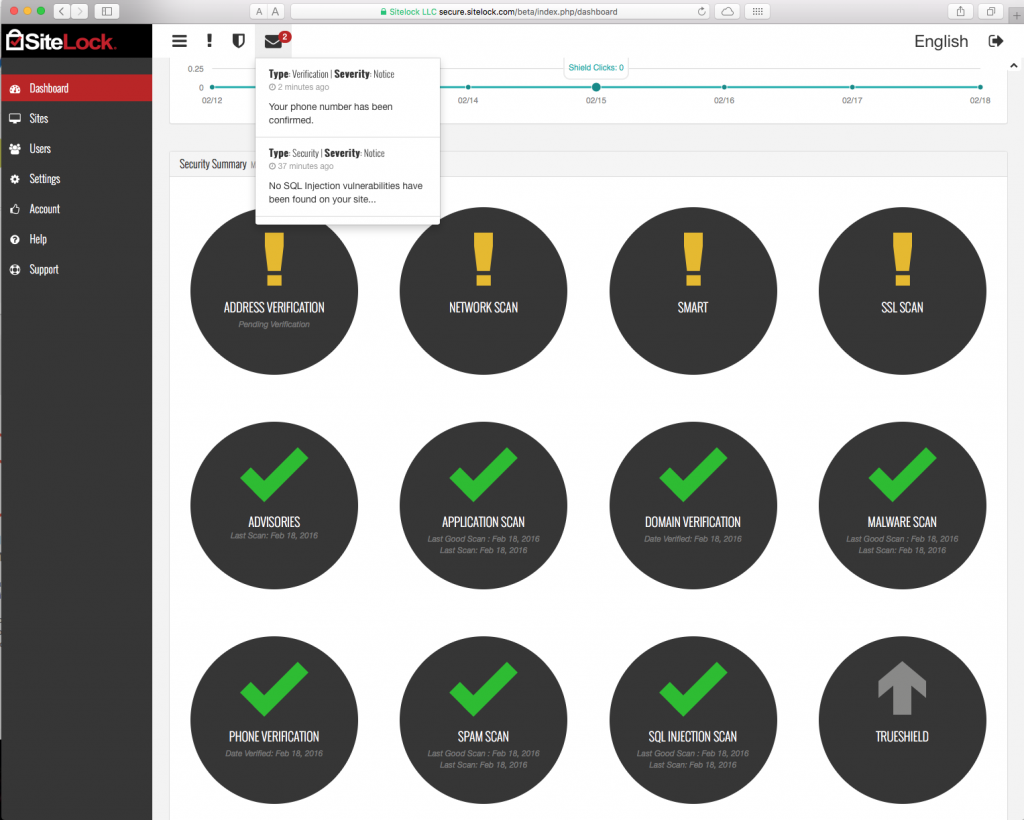Click the shield icon in top toolbar
Image resolution: width=1024 pixels, height=820 pixels.
pos(238,41)
